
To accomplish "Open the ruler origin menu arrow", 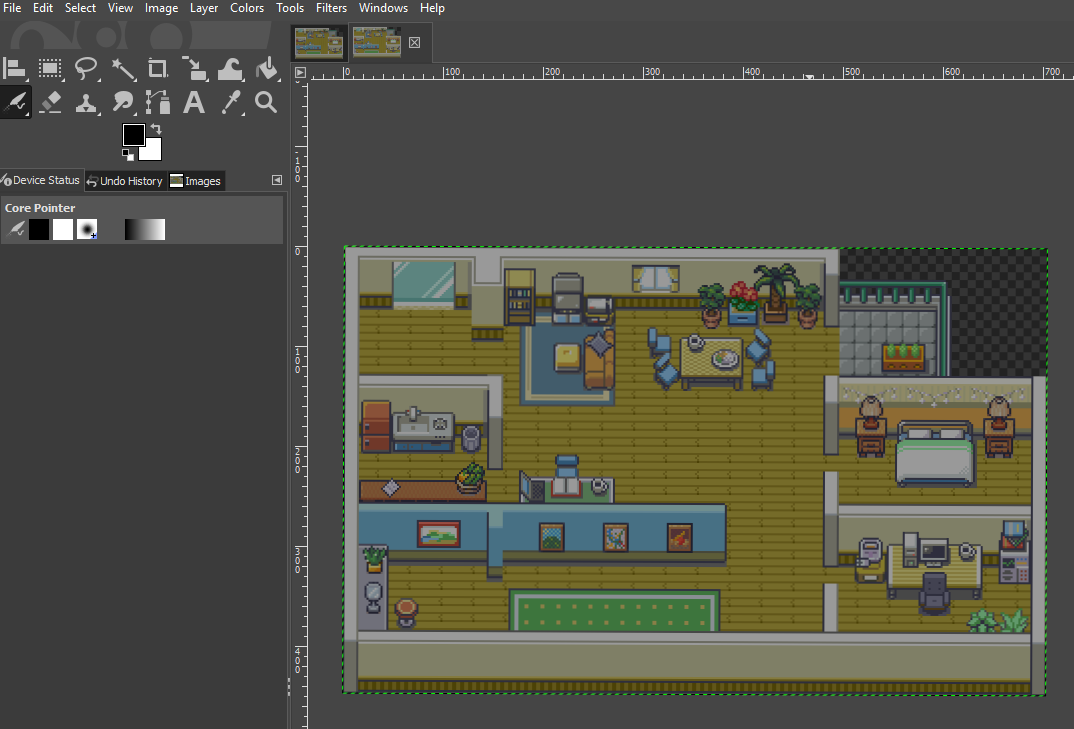I will click(300, 72).
